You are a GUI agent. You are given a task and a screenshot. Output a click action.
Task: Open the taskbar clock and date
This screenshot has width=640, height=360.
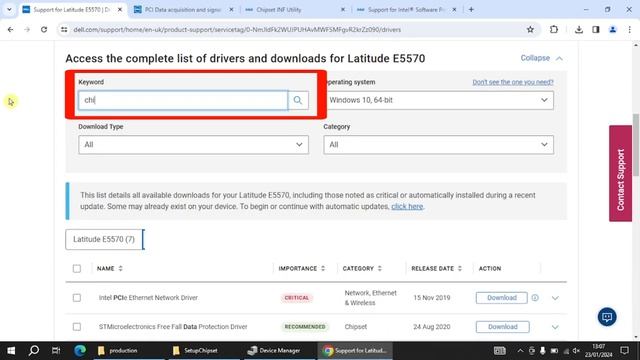point(598,351)
